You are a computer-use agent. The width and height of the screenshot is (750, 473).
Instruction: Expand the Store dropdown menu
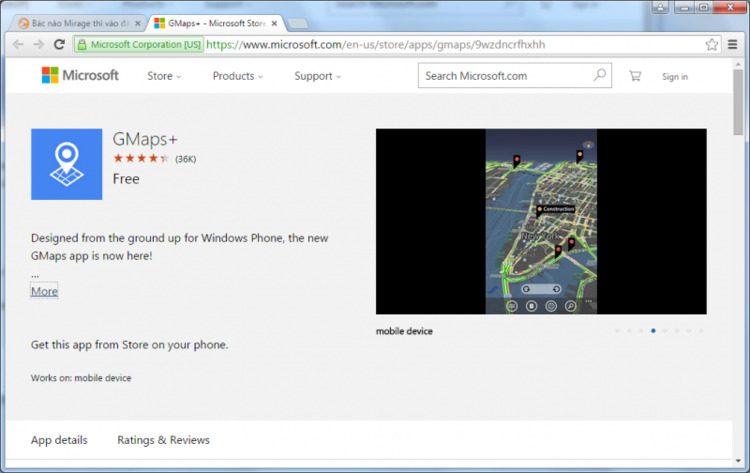point(164,76)
